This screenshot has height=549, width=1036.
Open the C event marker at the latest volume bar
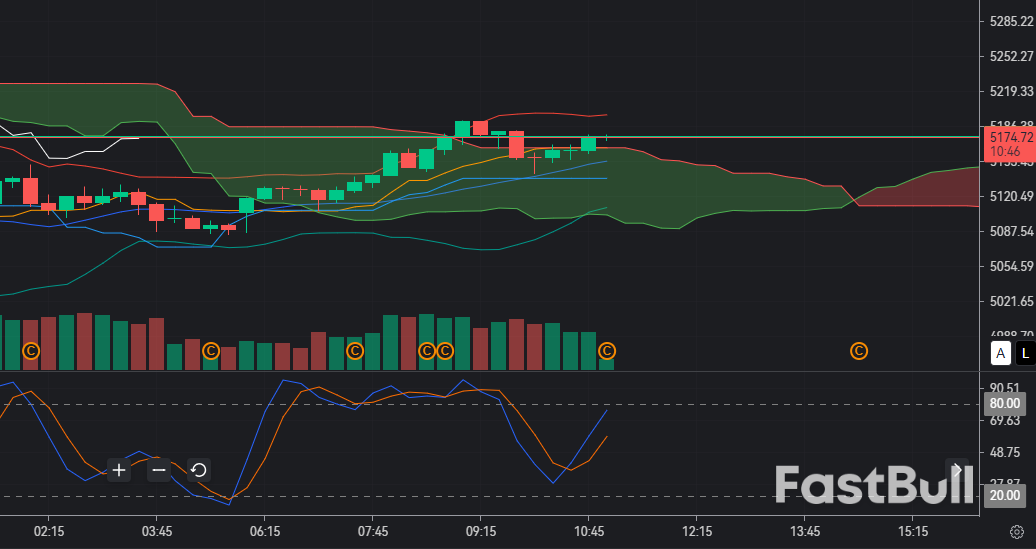click(607, 351)
